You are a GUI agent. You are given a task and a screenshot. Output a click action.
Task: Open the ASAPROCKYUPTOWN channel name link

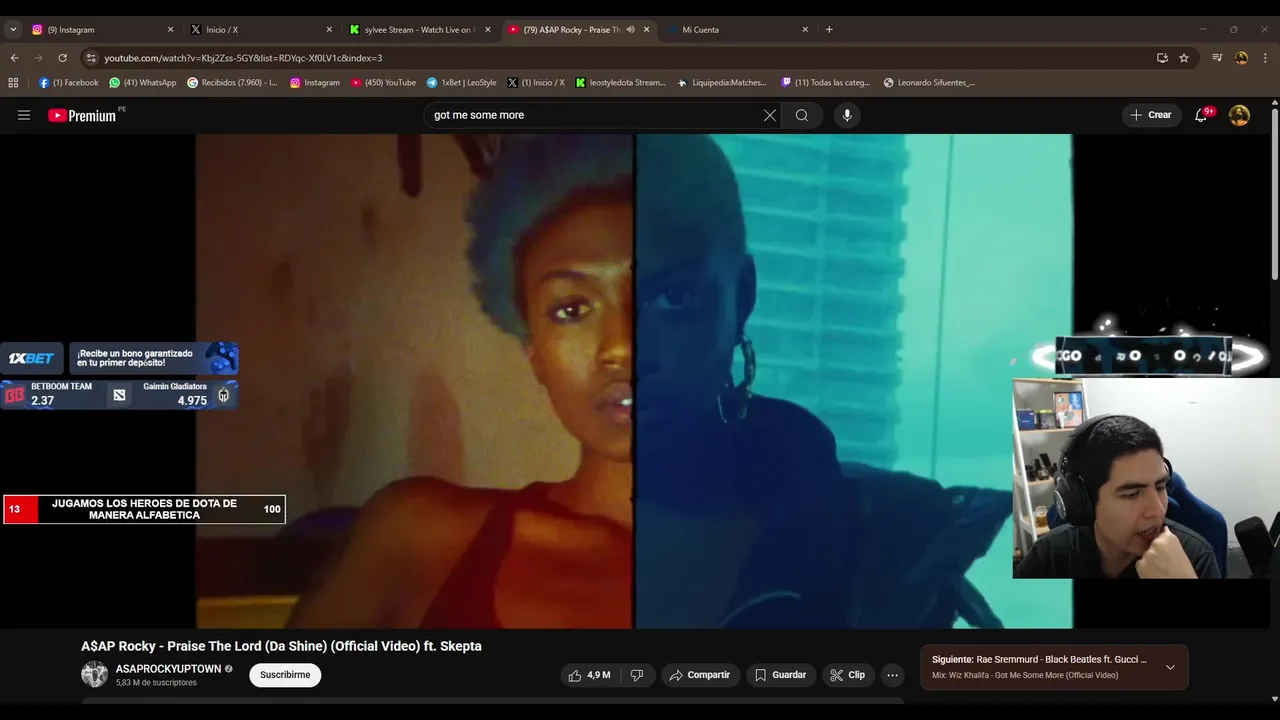[x=168, y=669]
